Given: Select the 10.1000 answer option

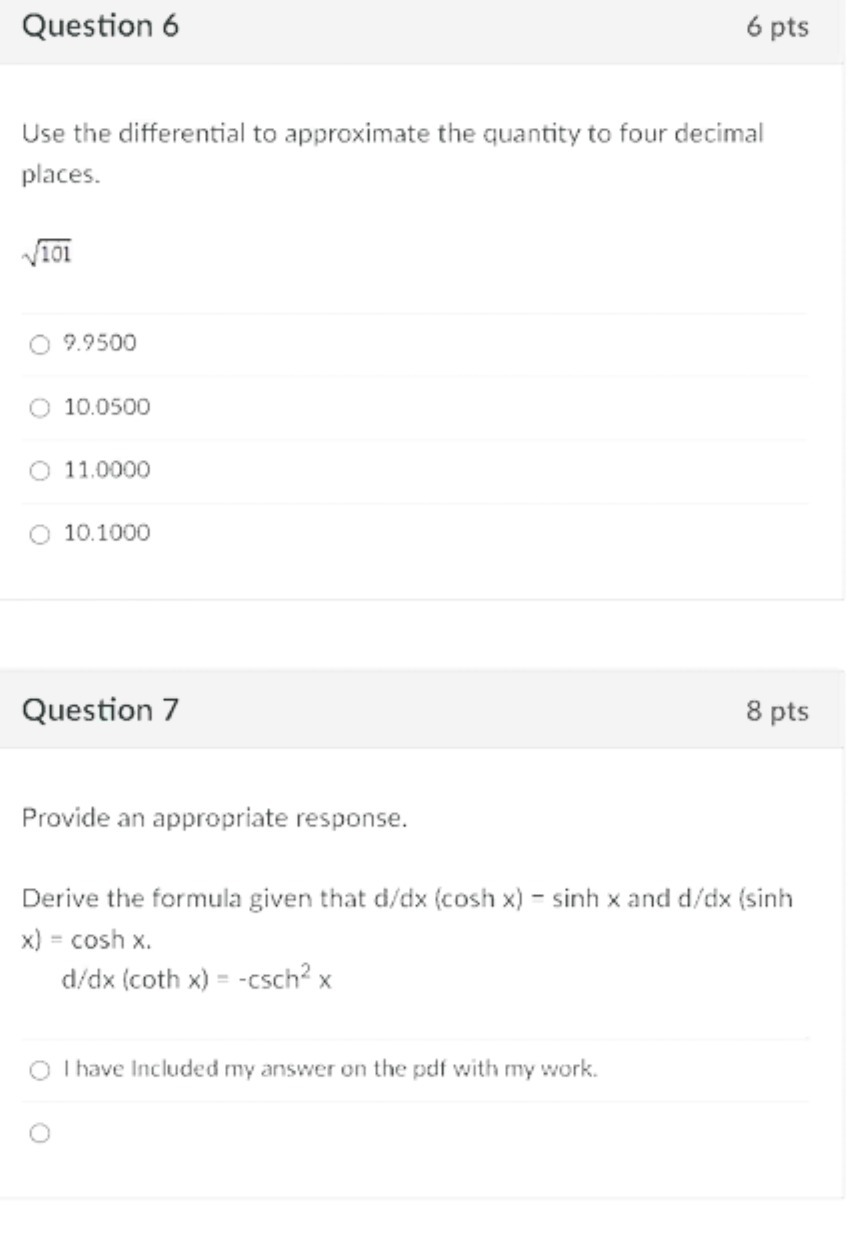Looking at the screenshot, I should (x=38, y=532).
